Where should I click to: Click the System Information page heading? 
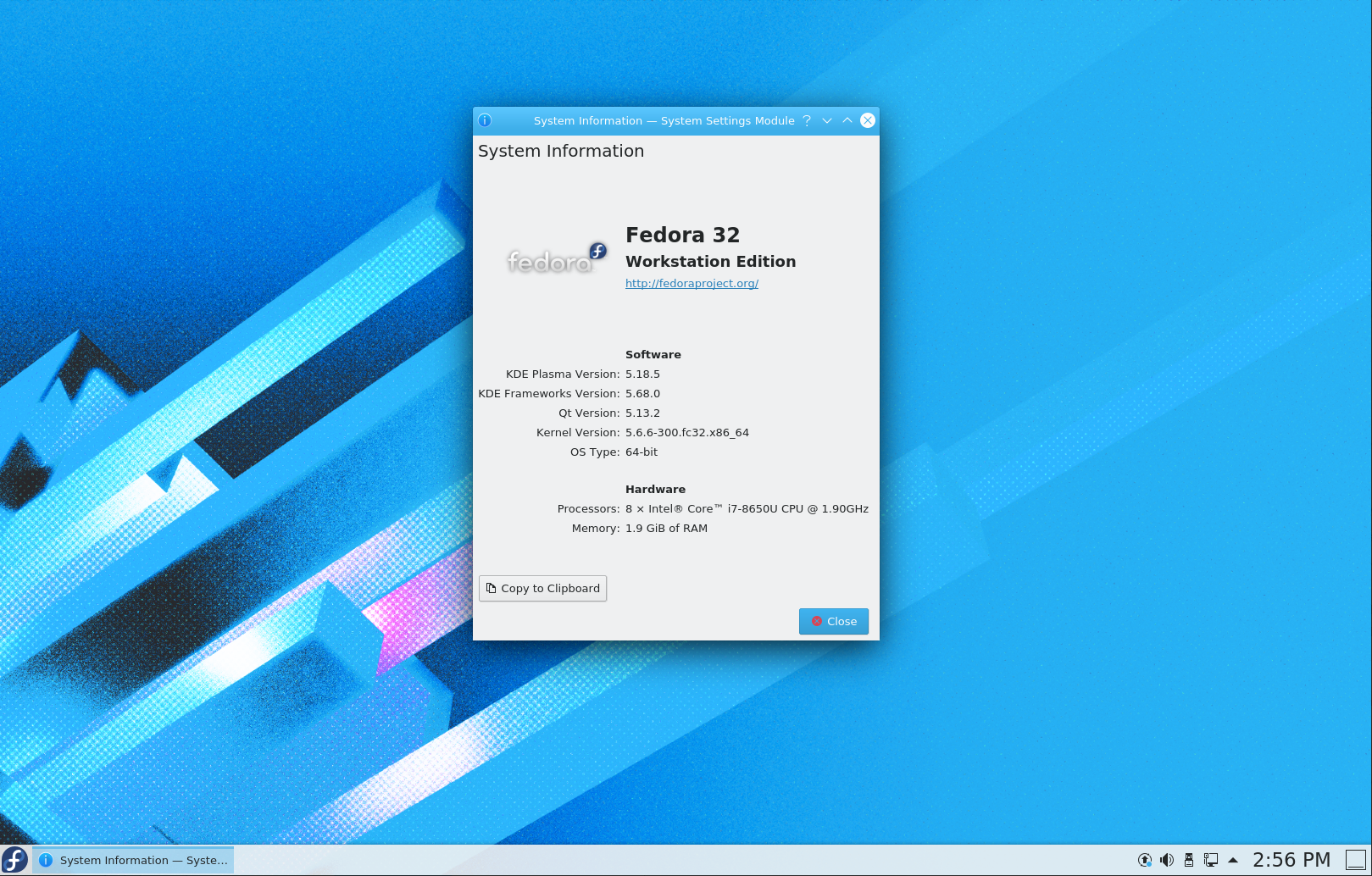561,151
